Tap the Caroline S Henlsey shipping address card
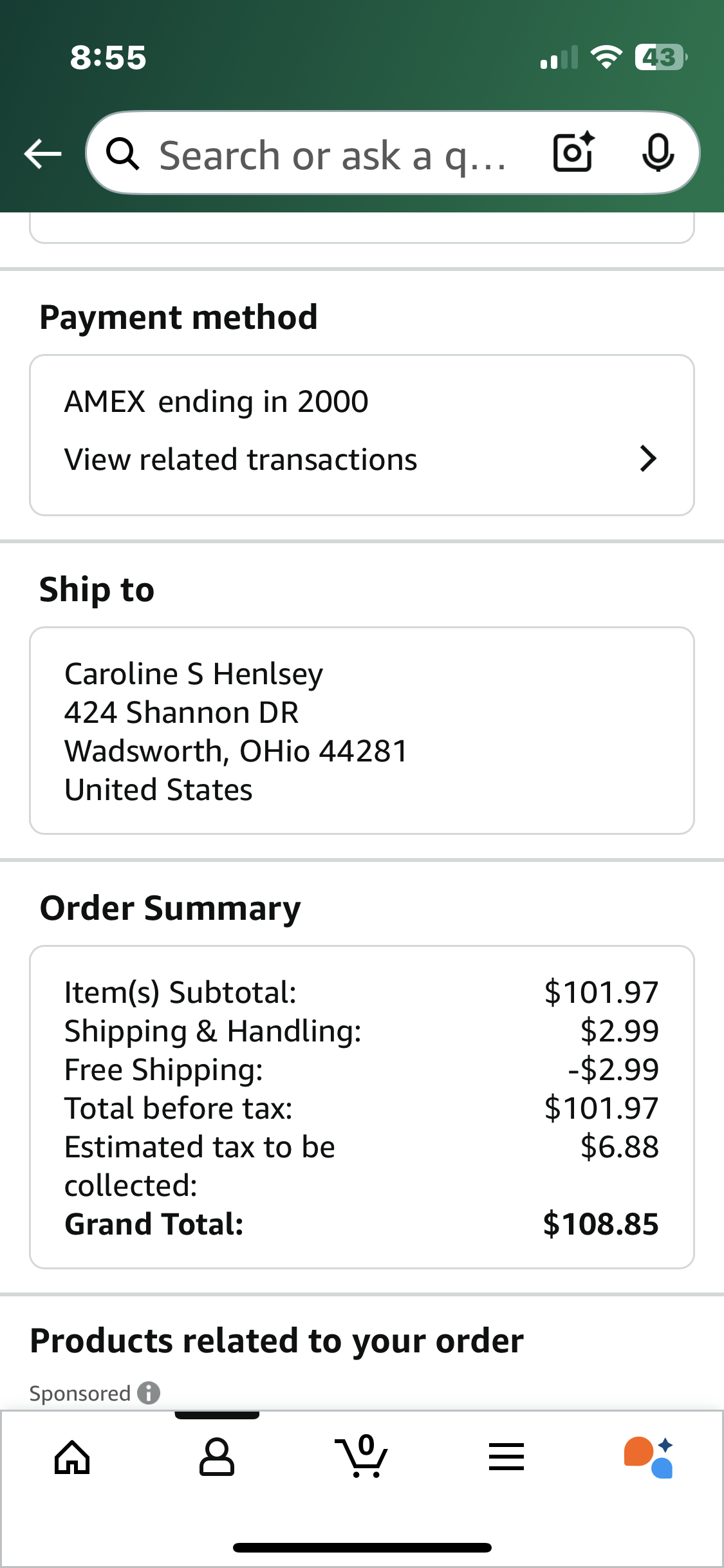 coord(362,731)
